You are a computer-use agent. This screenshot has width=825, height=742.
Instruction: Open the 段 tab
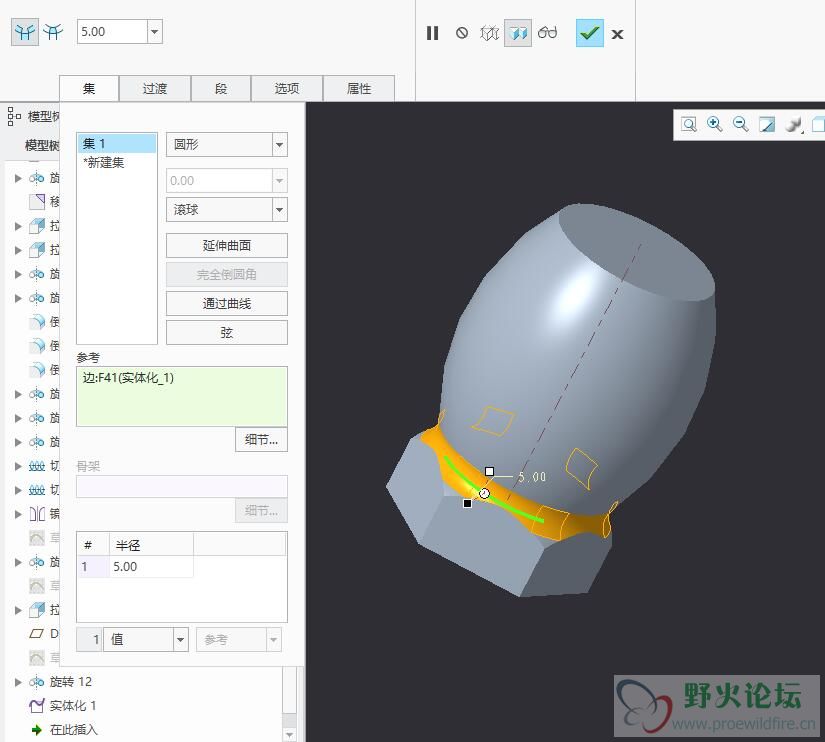(x=221, y=88)
